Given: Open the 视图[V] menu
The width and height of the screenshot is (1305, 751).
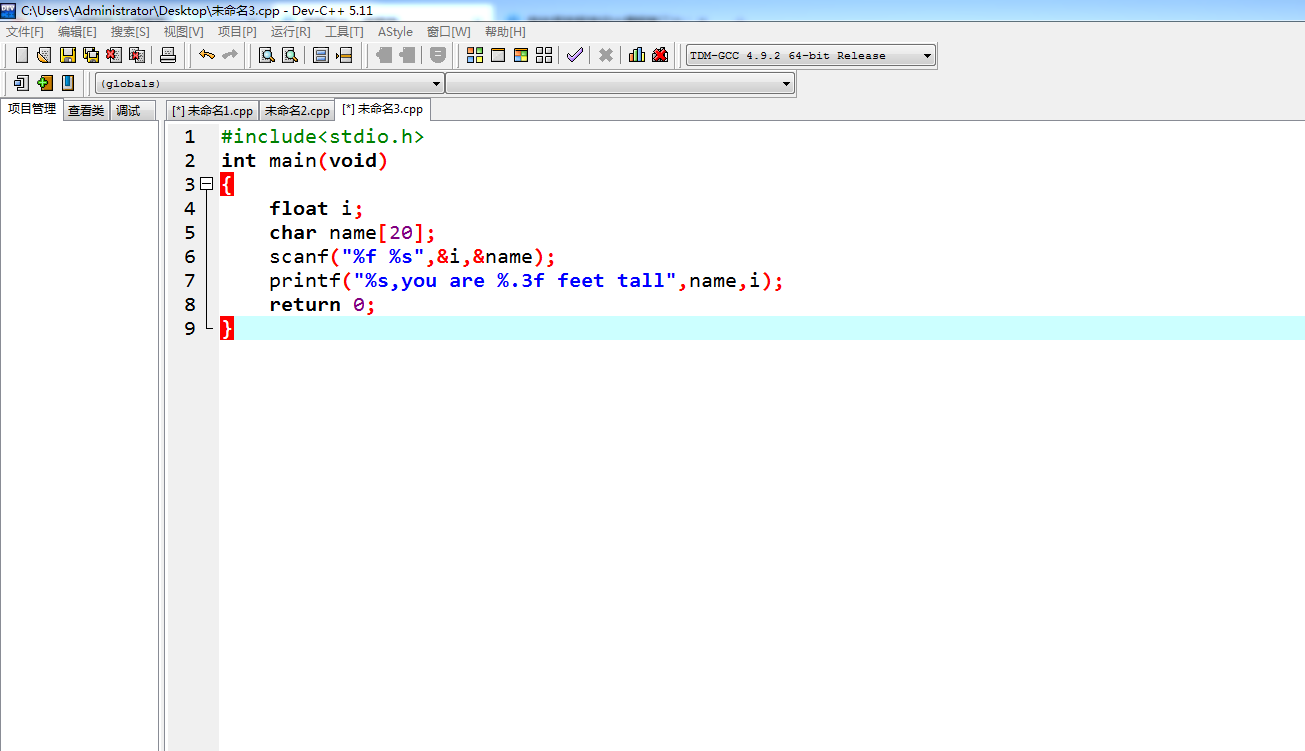Looking at the screenshot, I should pos(184,32).
